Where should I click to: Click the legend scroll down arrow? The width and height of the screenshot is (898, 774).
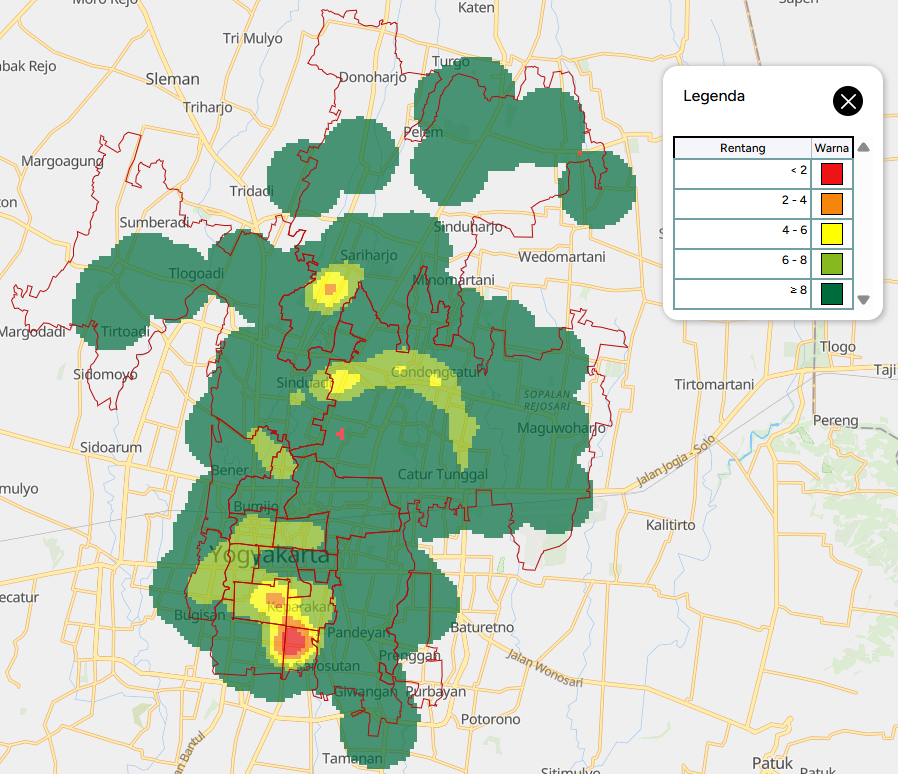pos(864,300)
